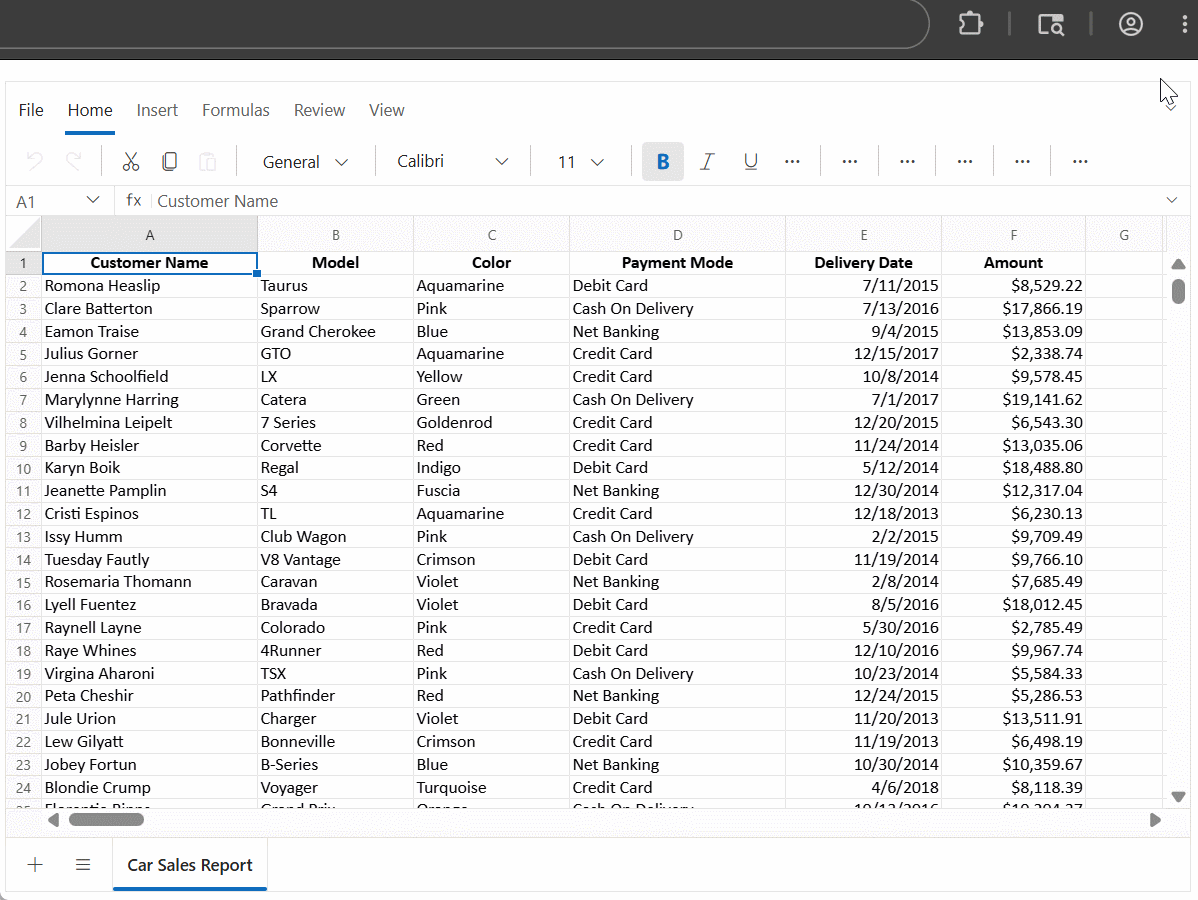Select the cell Bonneville
The width and height of the screenshot is (1198, 900).
click(335, 742)
